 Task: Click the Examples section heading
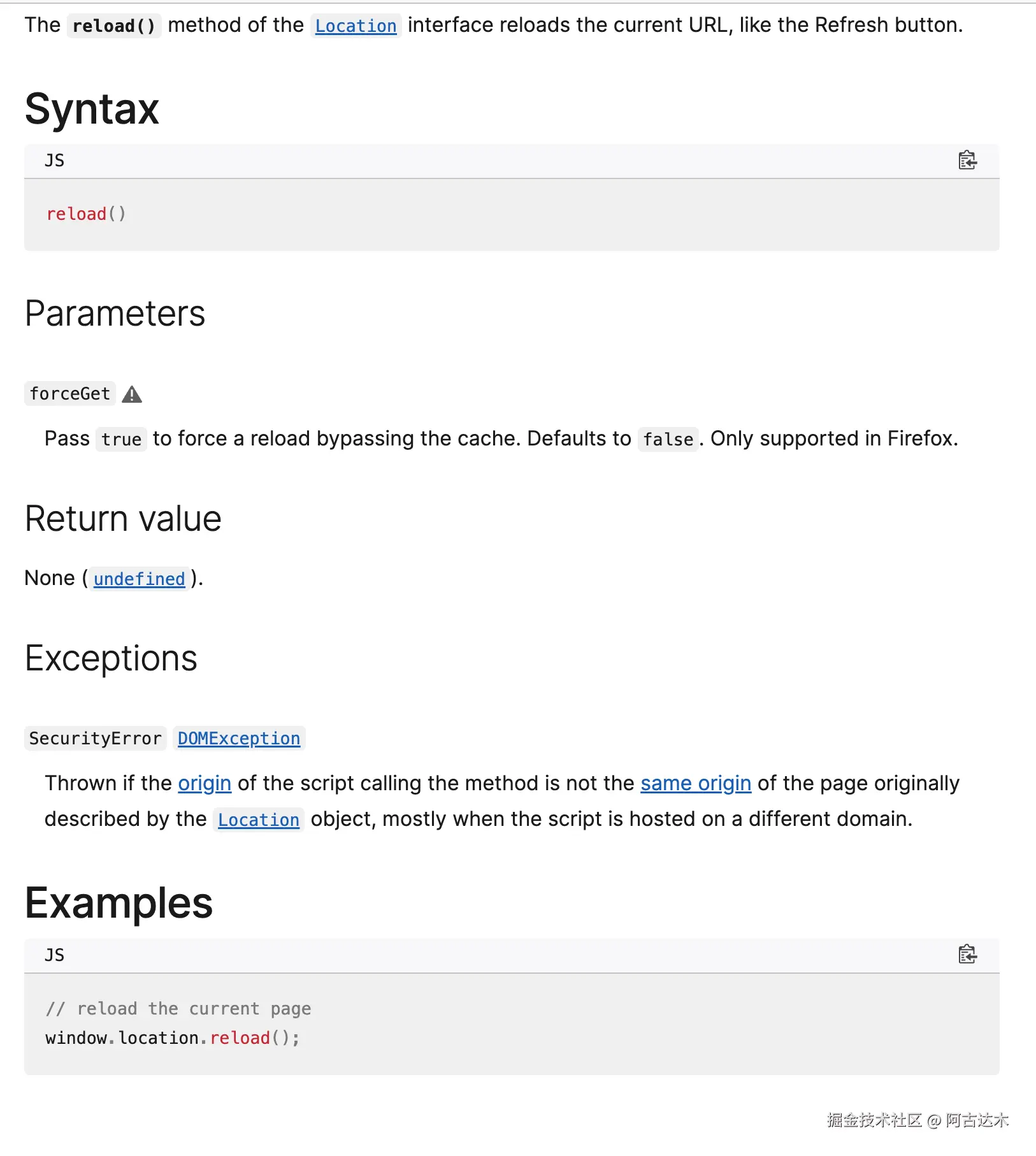(119, 903)
